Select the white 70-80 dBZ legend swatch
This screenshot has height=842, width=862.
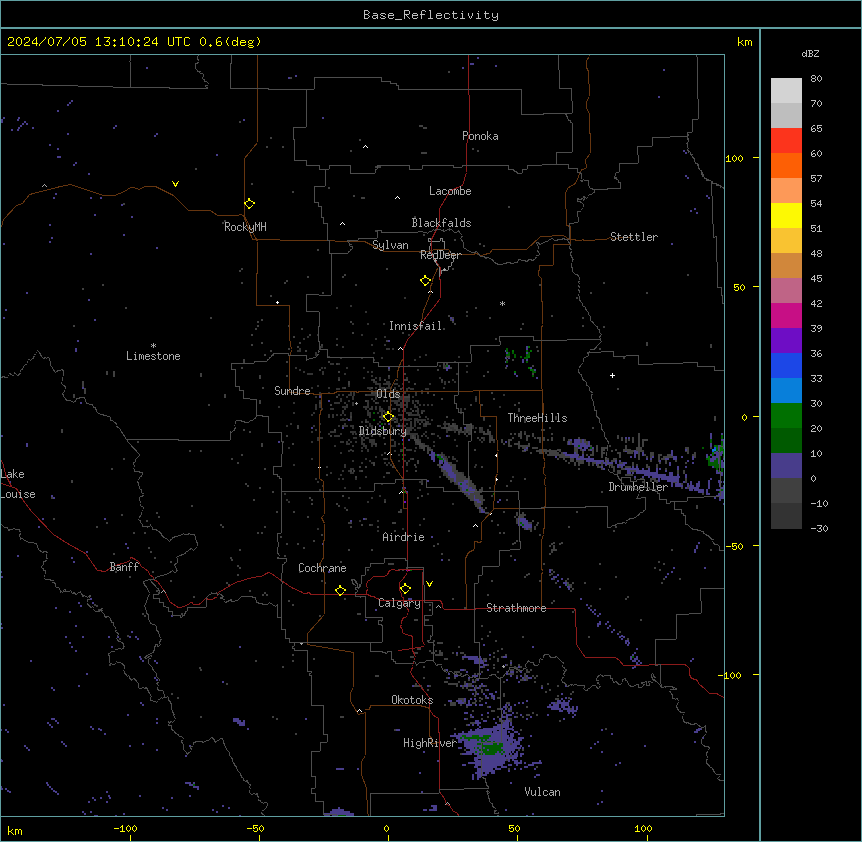[786, 91]
